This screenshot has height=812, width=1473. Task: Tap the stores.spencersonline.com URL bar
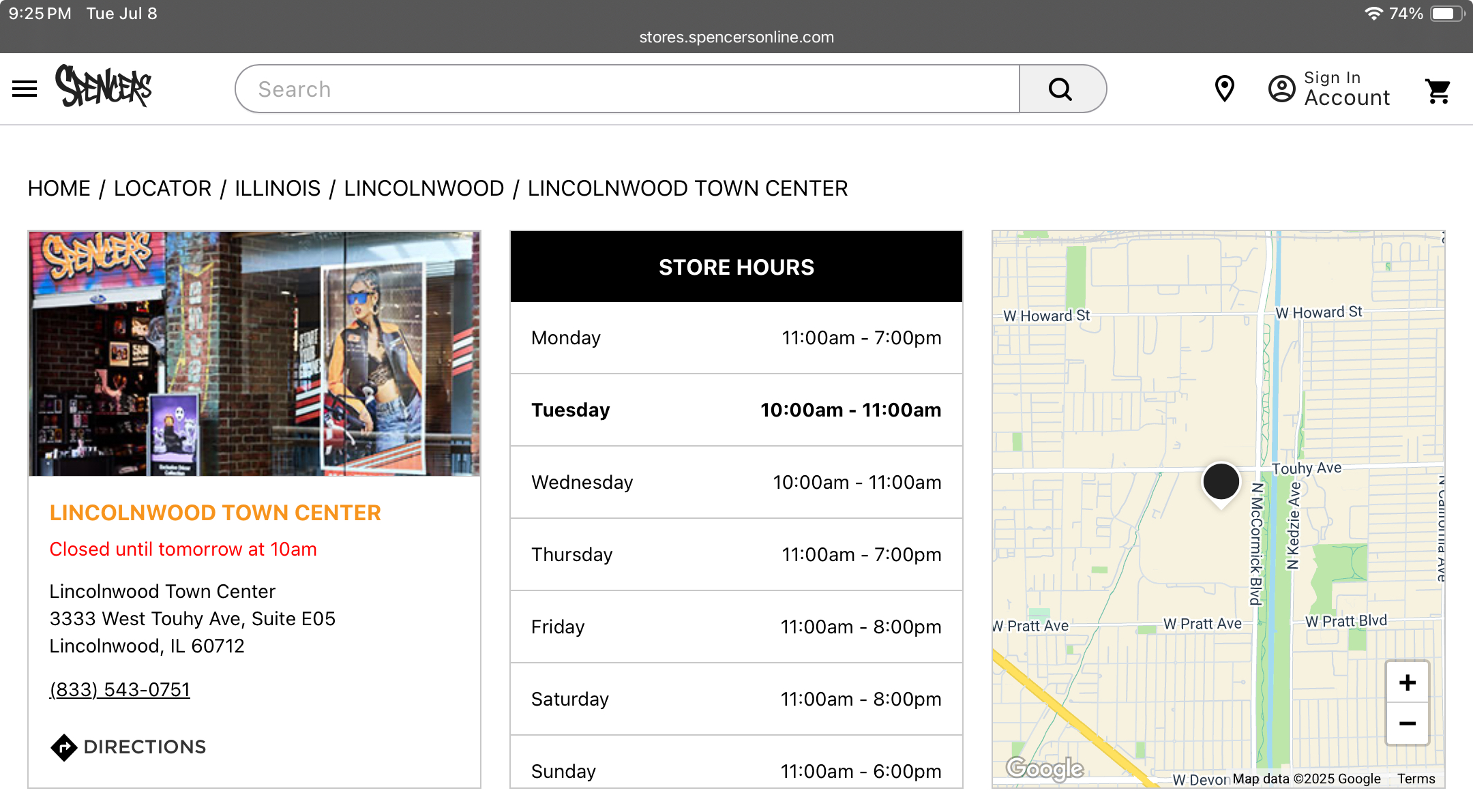point(736,37)
